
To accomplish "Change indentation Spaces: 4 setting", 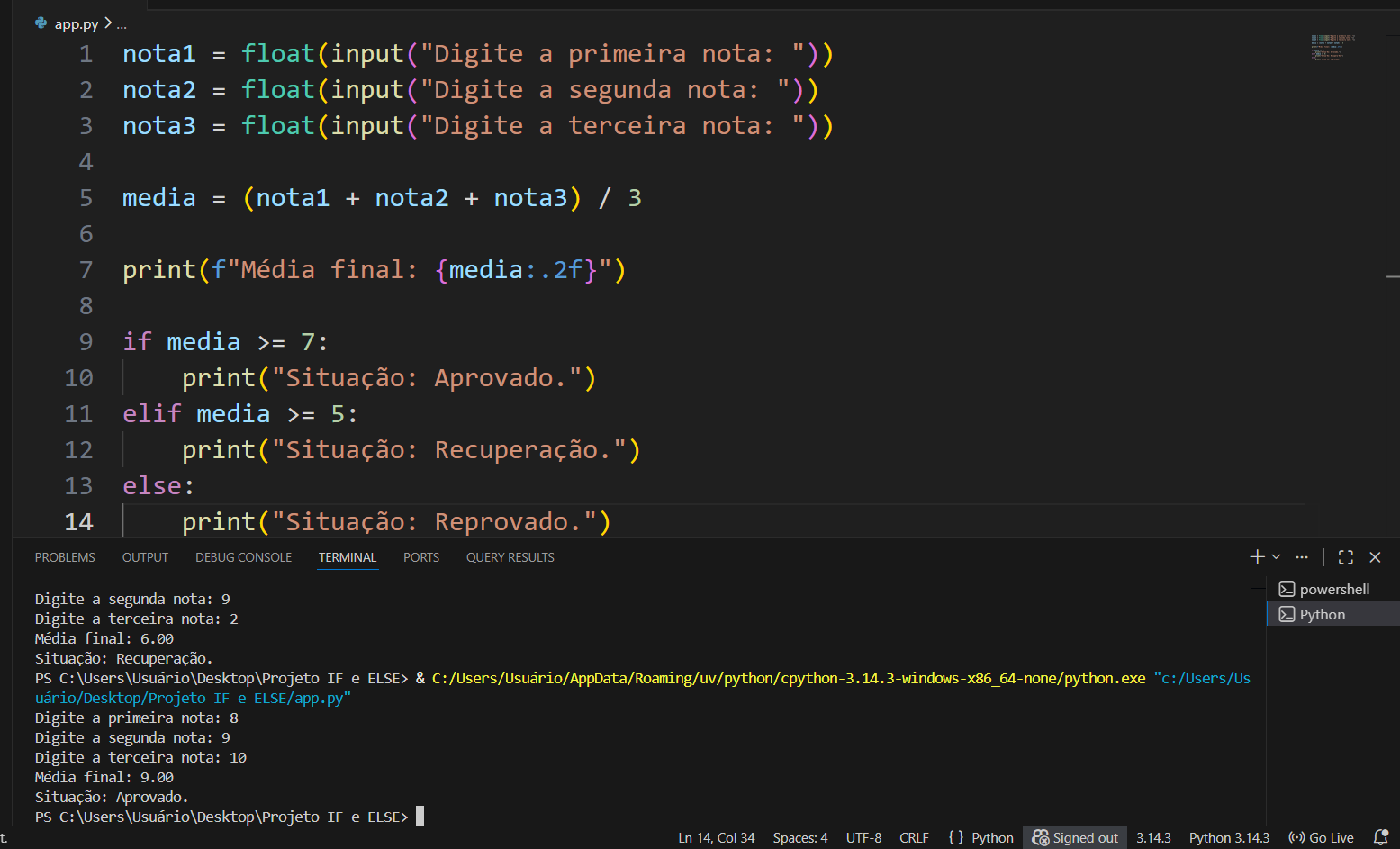I will click(x=799, y=837).
